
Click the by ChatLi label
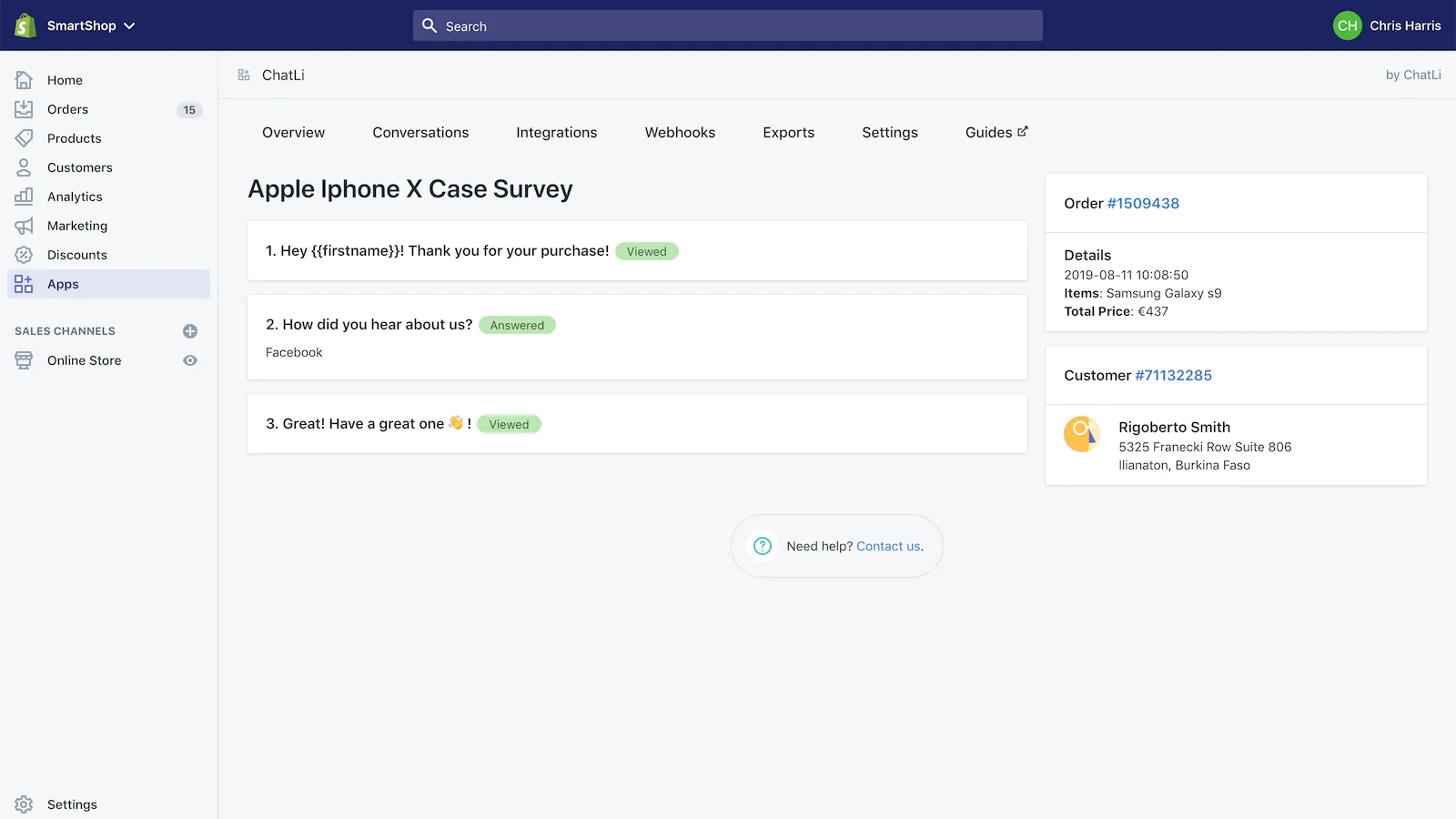pyautogui.click(x=1413, y=75)
